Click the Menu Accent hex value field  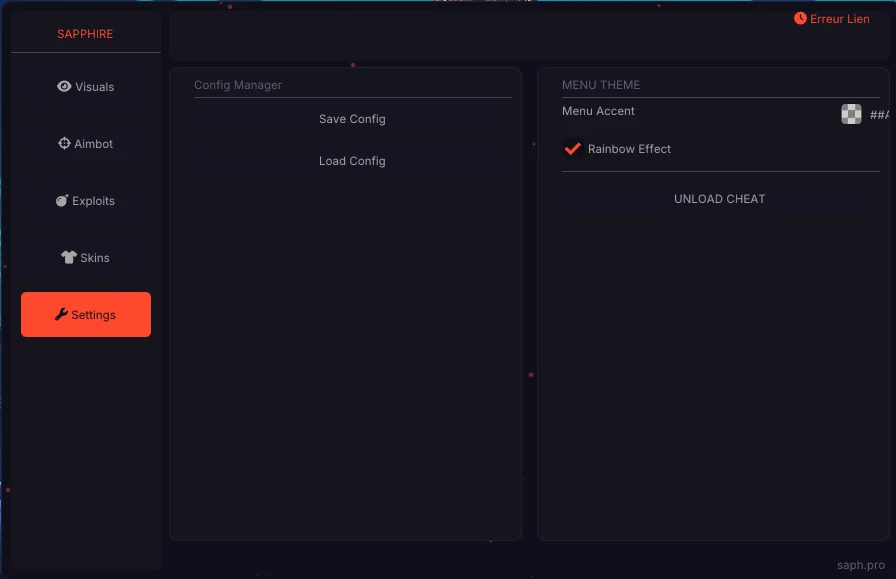[x=880, y=115]
